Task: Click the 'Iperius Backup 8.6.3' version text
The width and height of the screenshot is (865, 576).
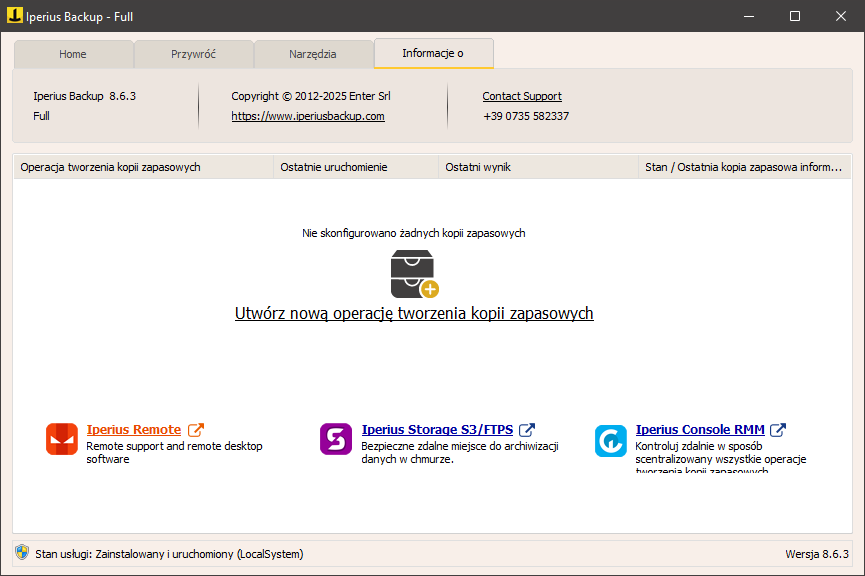Action: pyautogui.click(x=84, y=96)
